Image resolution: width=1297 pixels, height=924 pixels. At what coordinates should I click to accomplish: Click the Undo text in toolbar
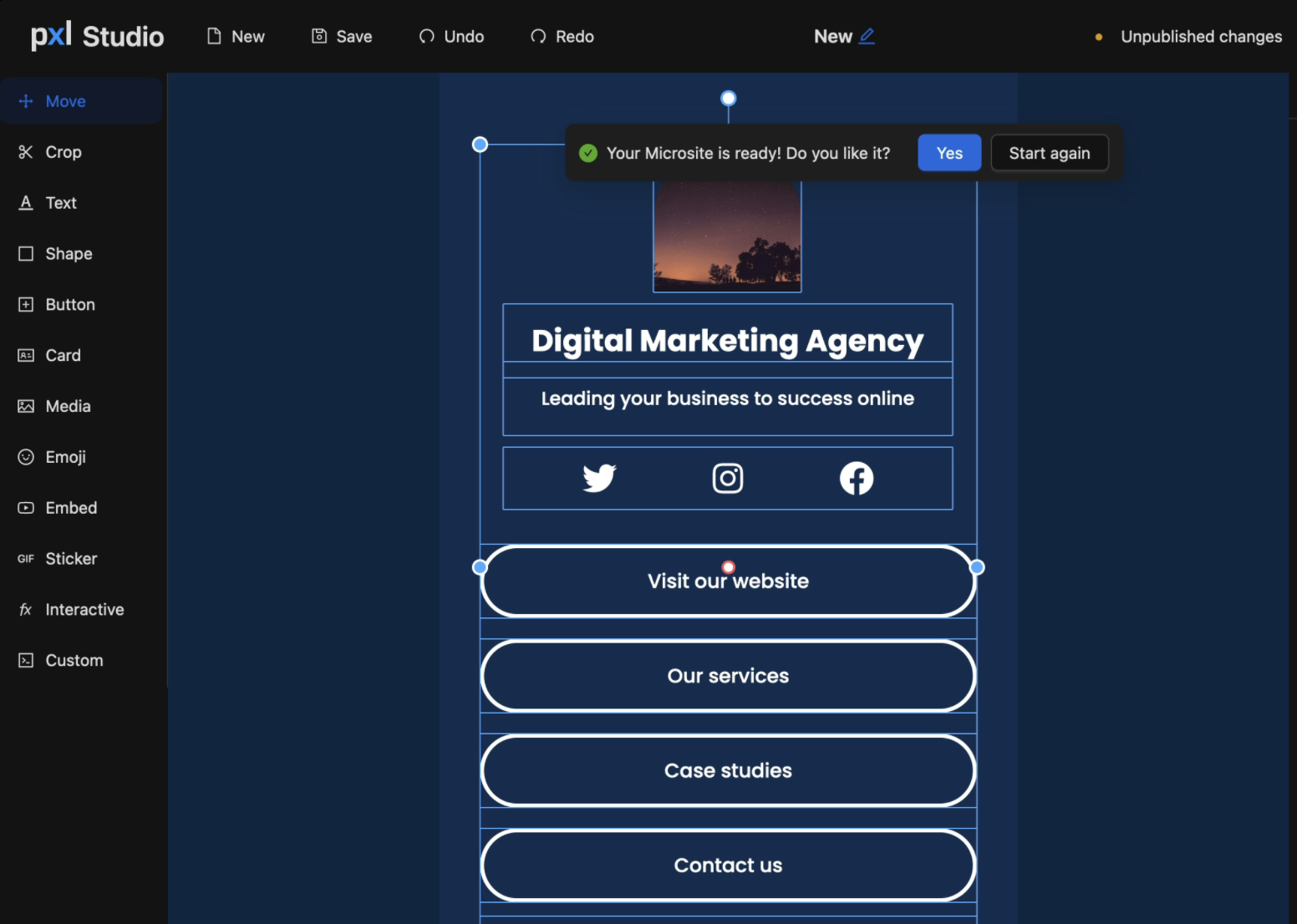pos(464,36)
